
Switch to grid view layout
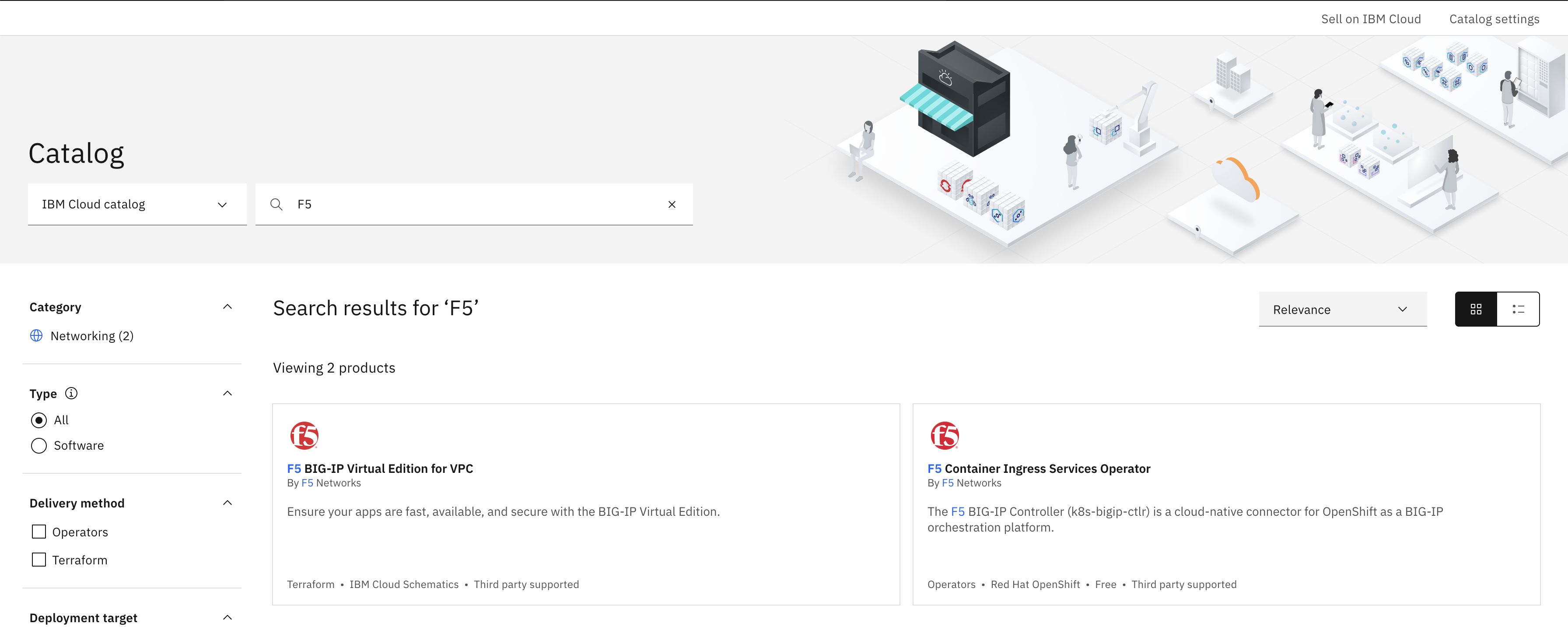point(1476,310)
